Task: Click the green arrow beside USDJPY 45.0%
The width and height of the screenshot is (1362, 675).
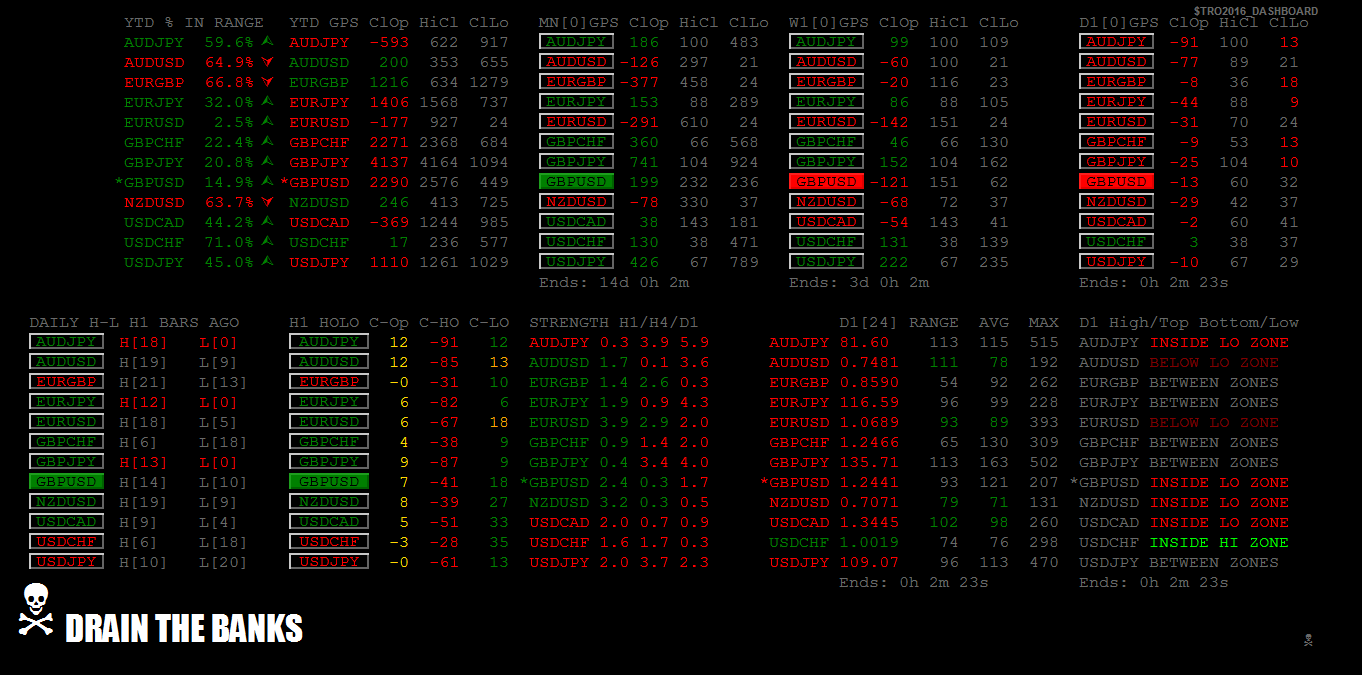Action: click(267, 262)
